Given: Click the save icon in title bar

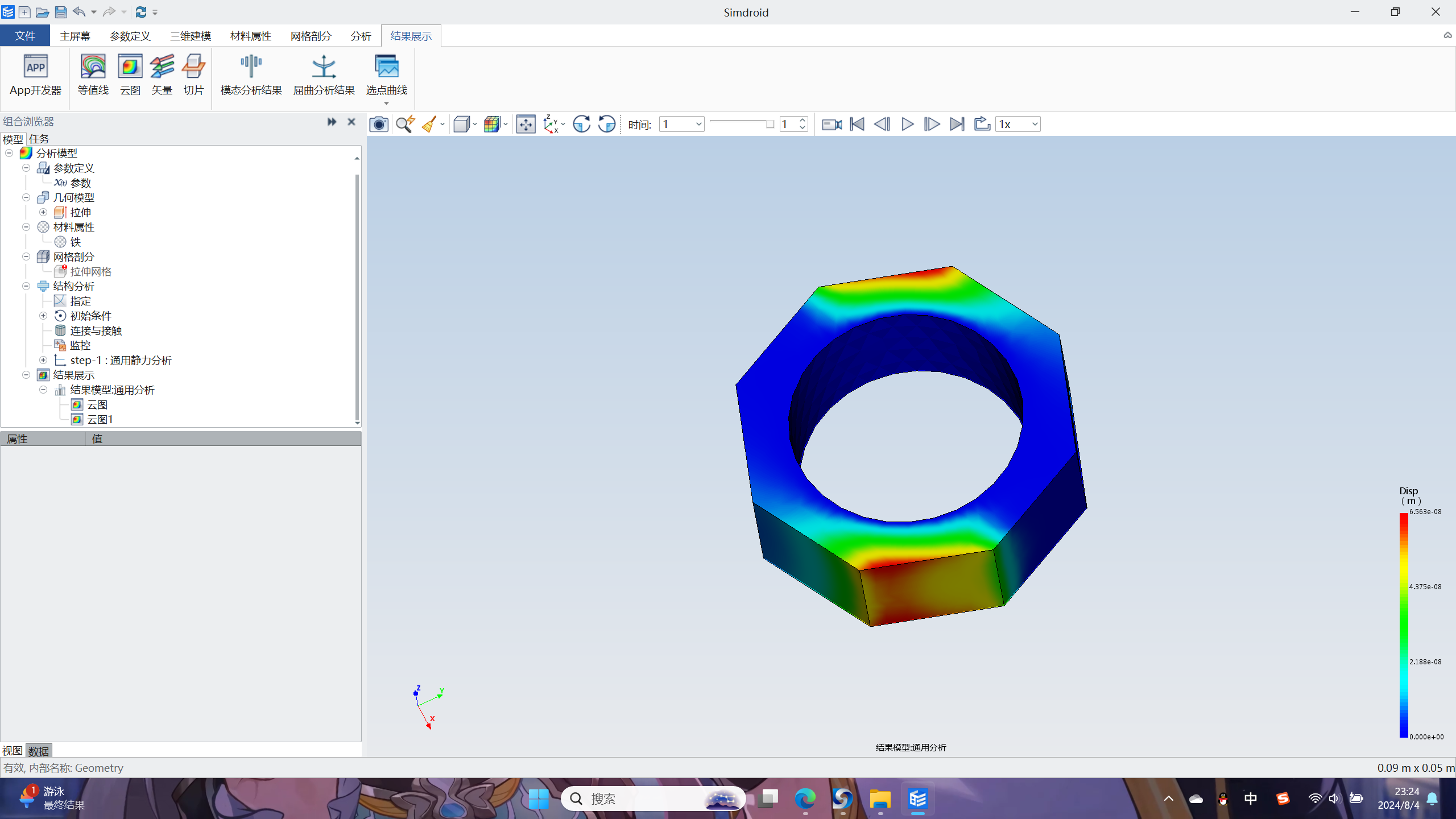Looking at the screenshot, I should click(x=60, y=12).
